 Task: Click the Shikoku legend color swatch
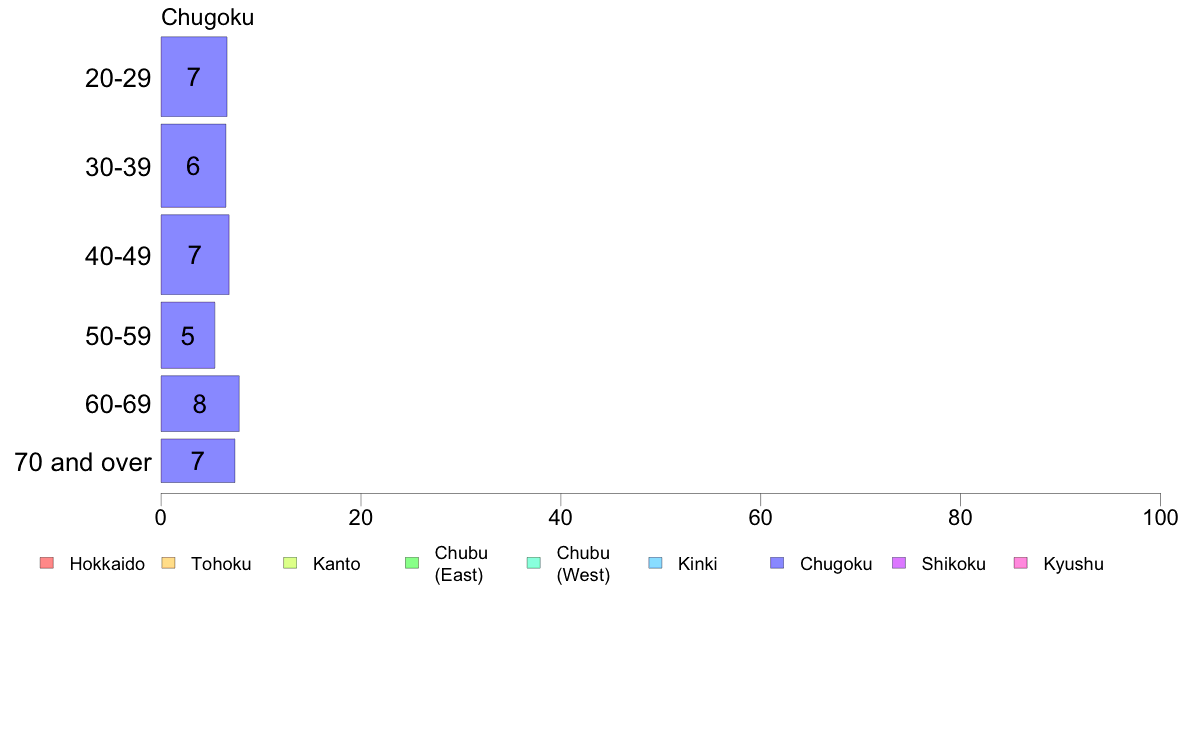pyautogui.click(x=899, y=562)
